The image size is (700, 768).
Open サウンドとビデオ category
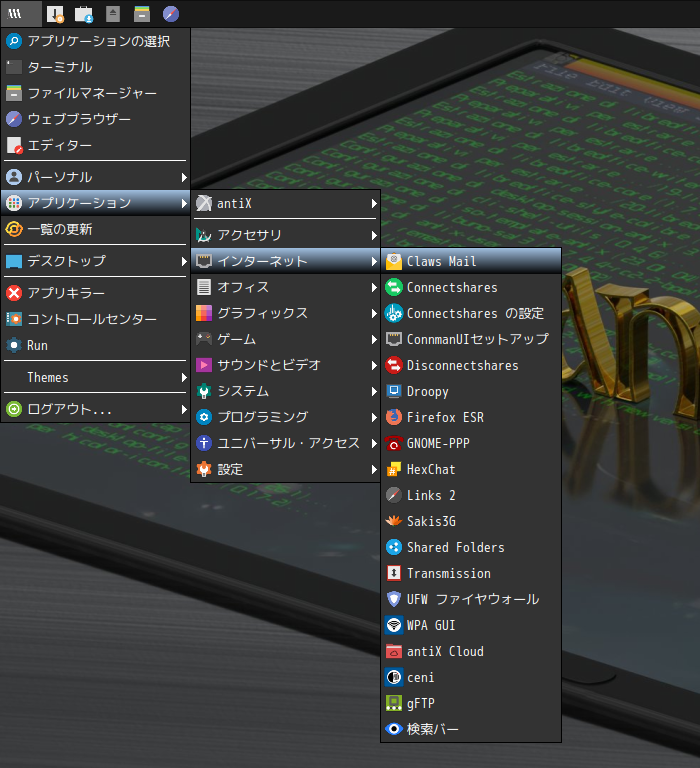click(286, 365)
